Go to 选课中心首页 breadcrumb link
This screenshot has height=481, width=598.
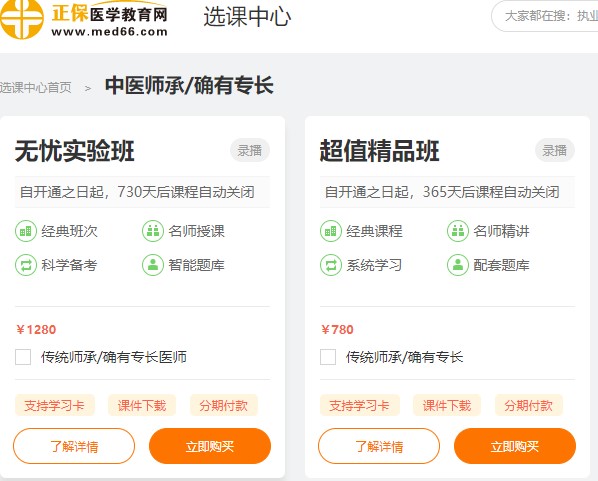pos(35,88)
